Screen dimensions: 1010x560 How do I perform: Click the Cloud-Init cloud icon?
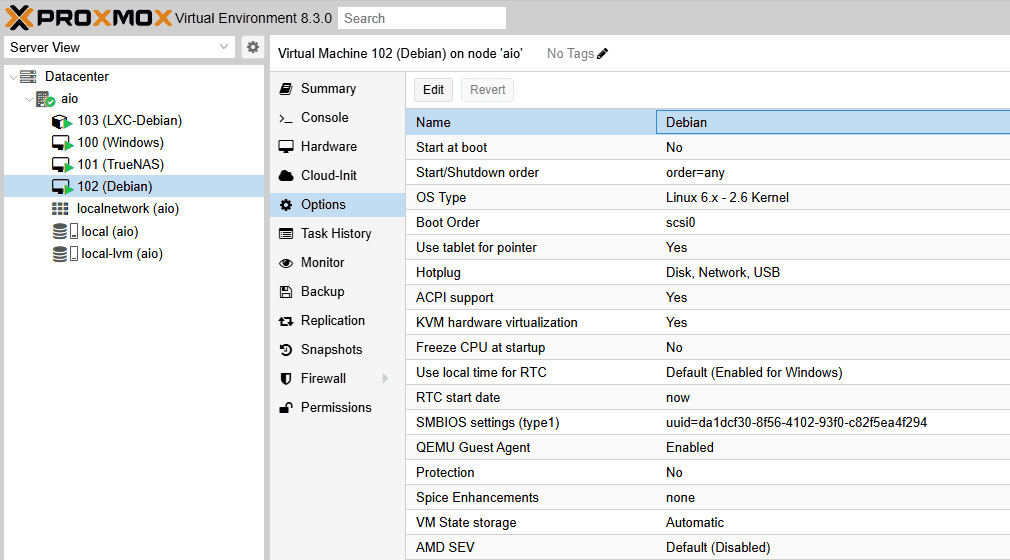click(286, 175)
